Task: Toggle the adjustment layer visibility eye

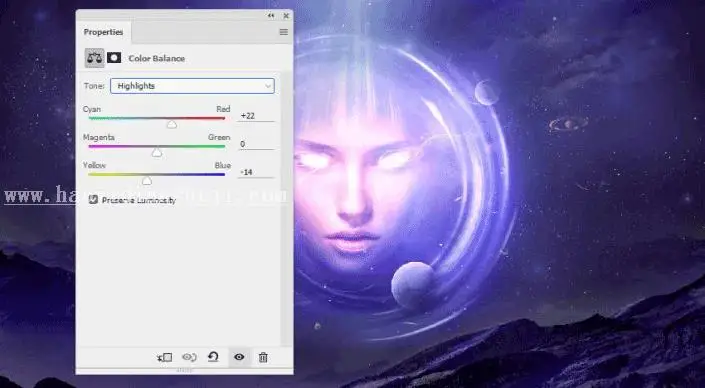Action: (239, 357)
